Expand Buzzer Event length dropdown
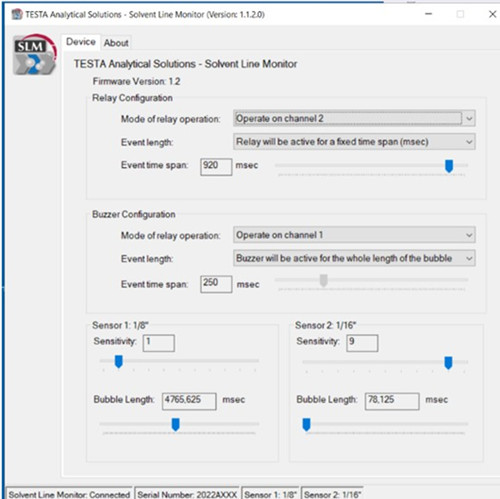500x499 pixels. [354, 258]
